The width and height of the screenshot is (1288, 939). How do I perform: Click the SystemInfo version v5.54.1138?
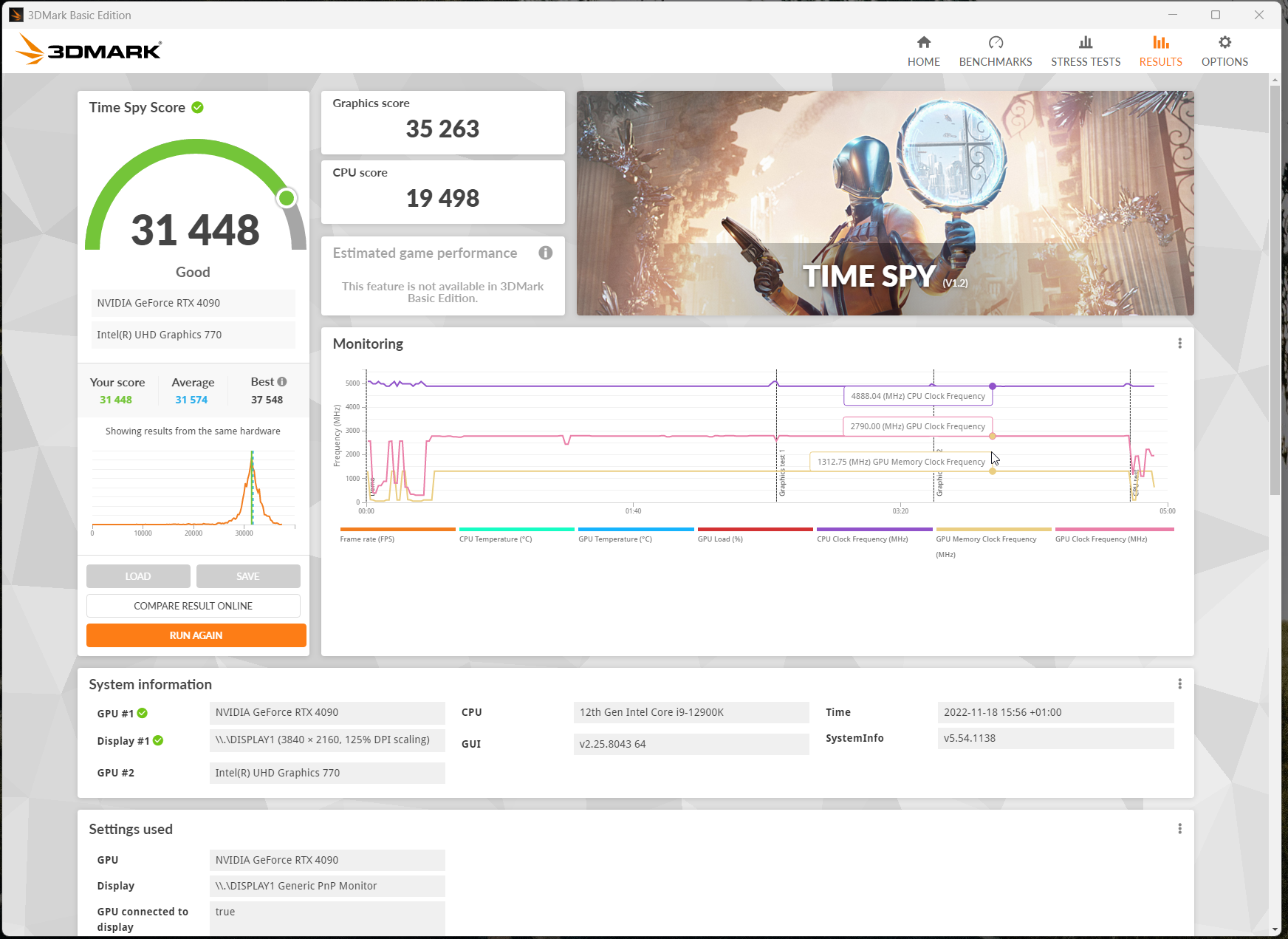point(1055,738)
